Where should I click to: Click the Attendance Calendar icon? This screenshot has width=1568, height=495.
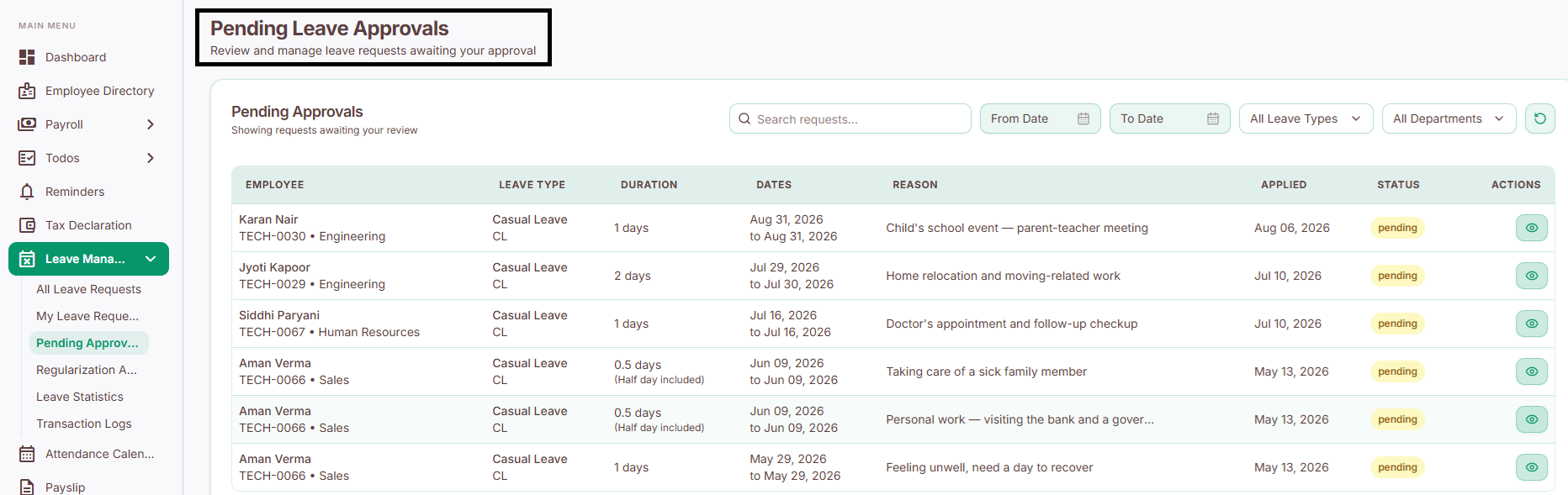click(27, 454)
